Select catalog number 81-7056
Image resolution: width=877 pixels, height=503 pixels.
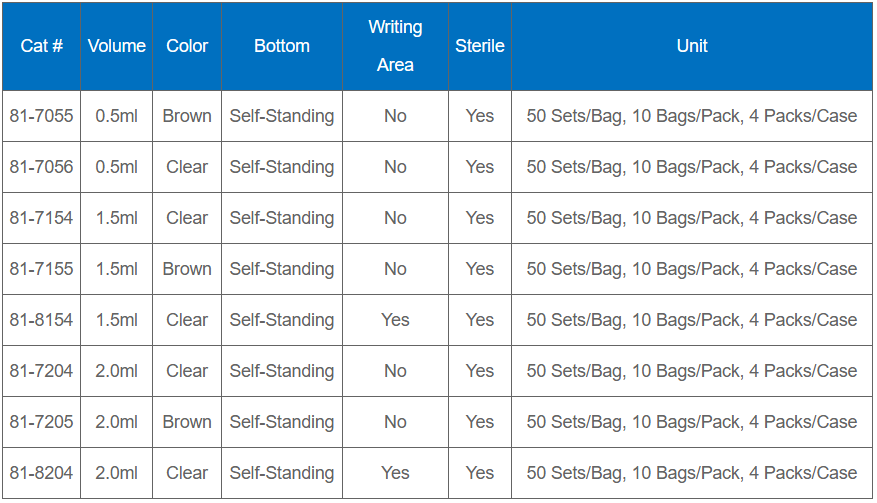41,167
